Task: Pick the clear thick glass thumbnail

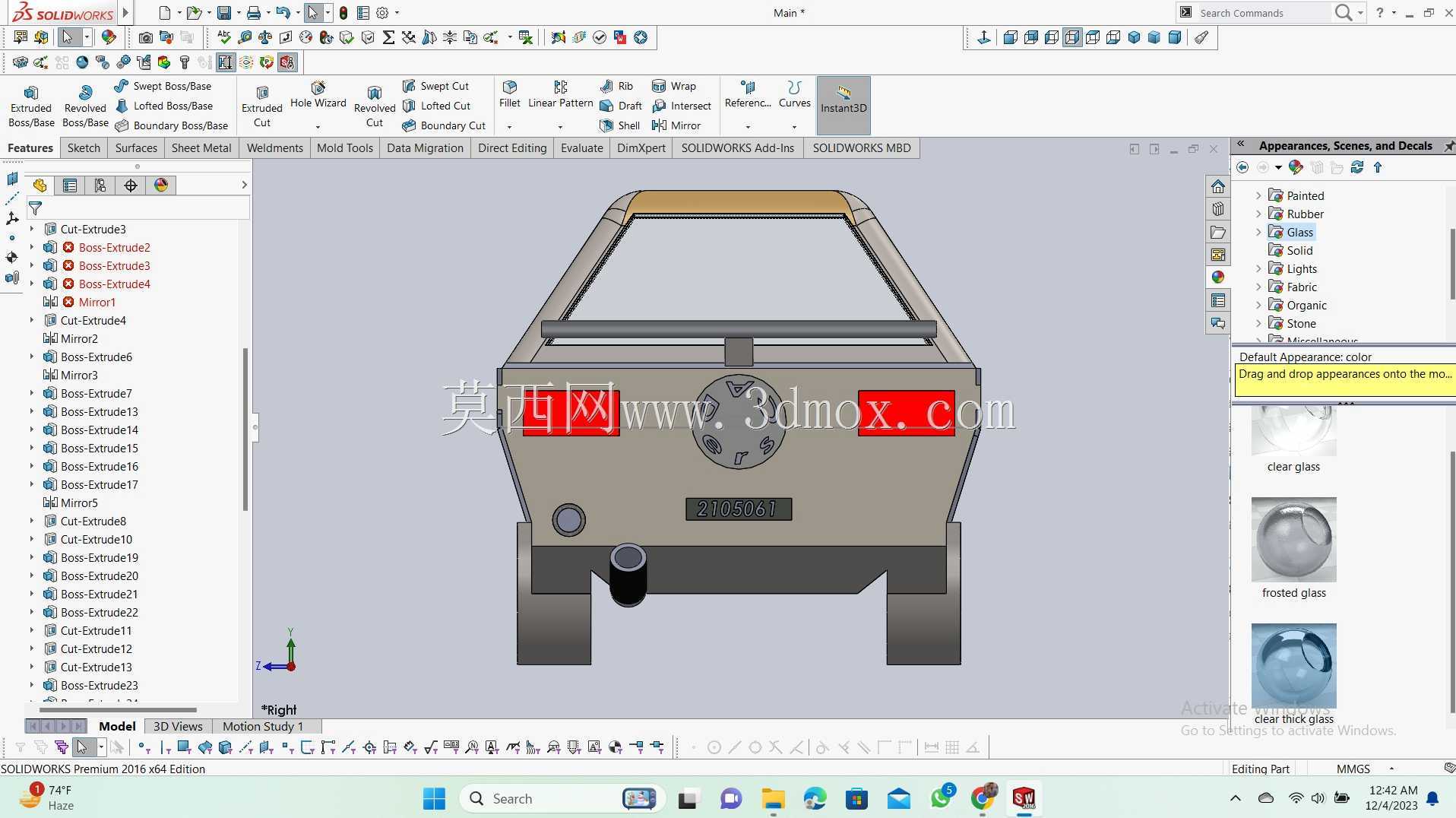Action: point(1293,666)
